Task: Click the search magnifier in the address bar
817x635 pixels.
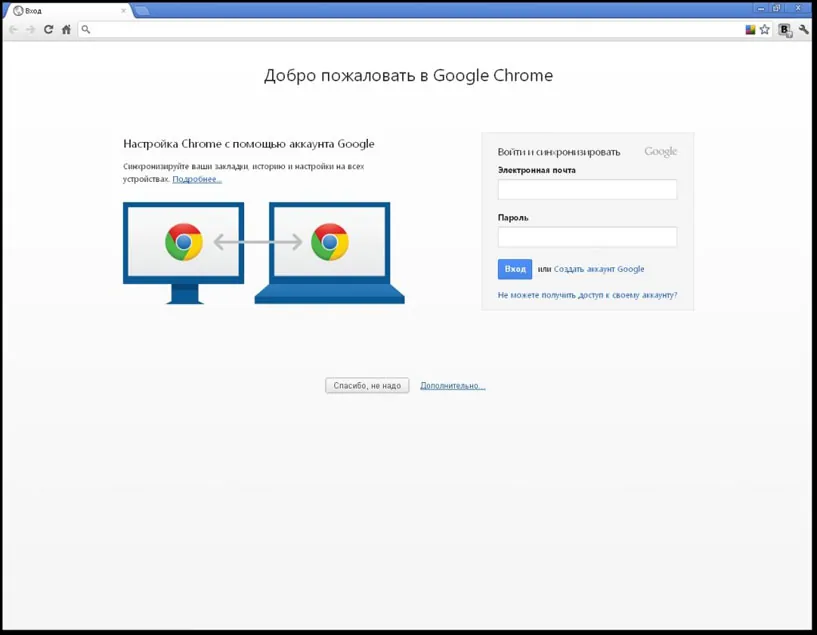Action: click(86, 30)
